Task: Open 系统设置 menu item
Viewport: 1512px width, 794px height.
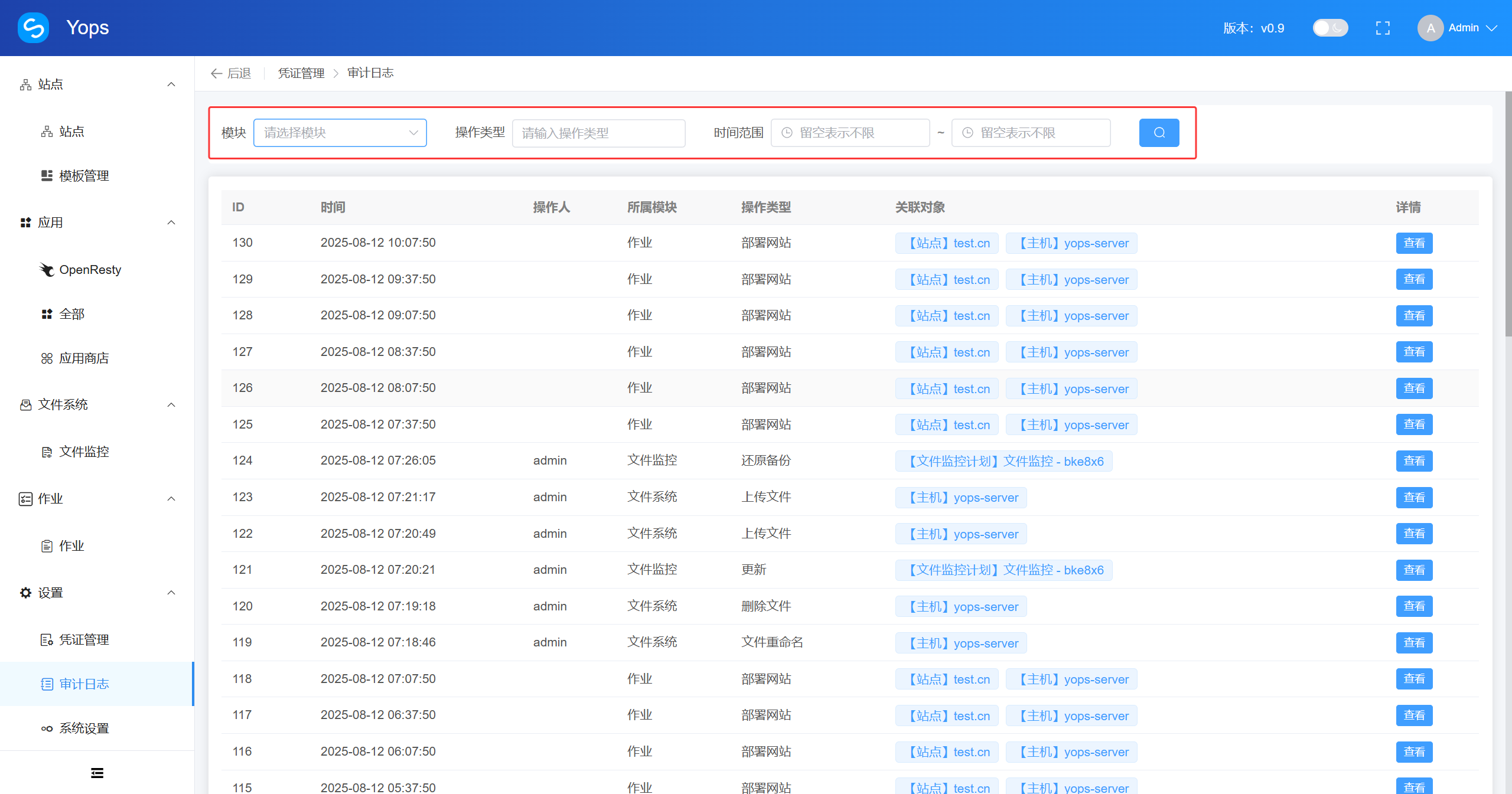Action: tap(84, 728)
